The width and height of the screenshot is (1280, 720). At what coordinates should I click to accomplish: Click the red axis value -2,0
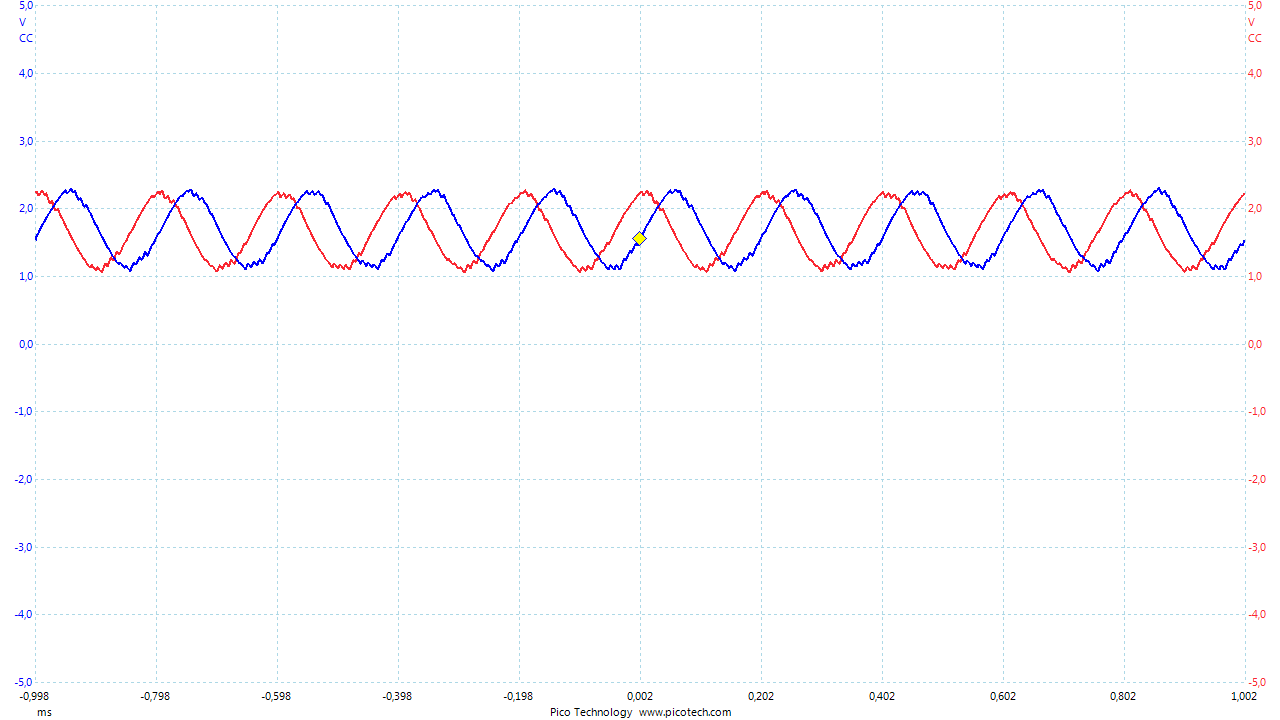(x=1256, y=479)
